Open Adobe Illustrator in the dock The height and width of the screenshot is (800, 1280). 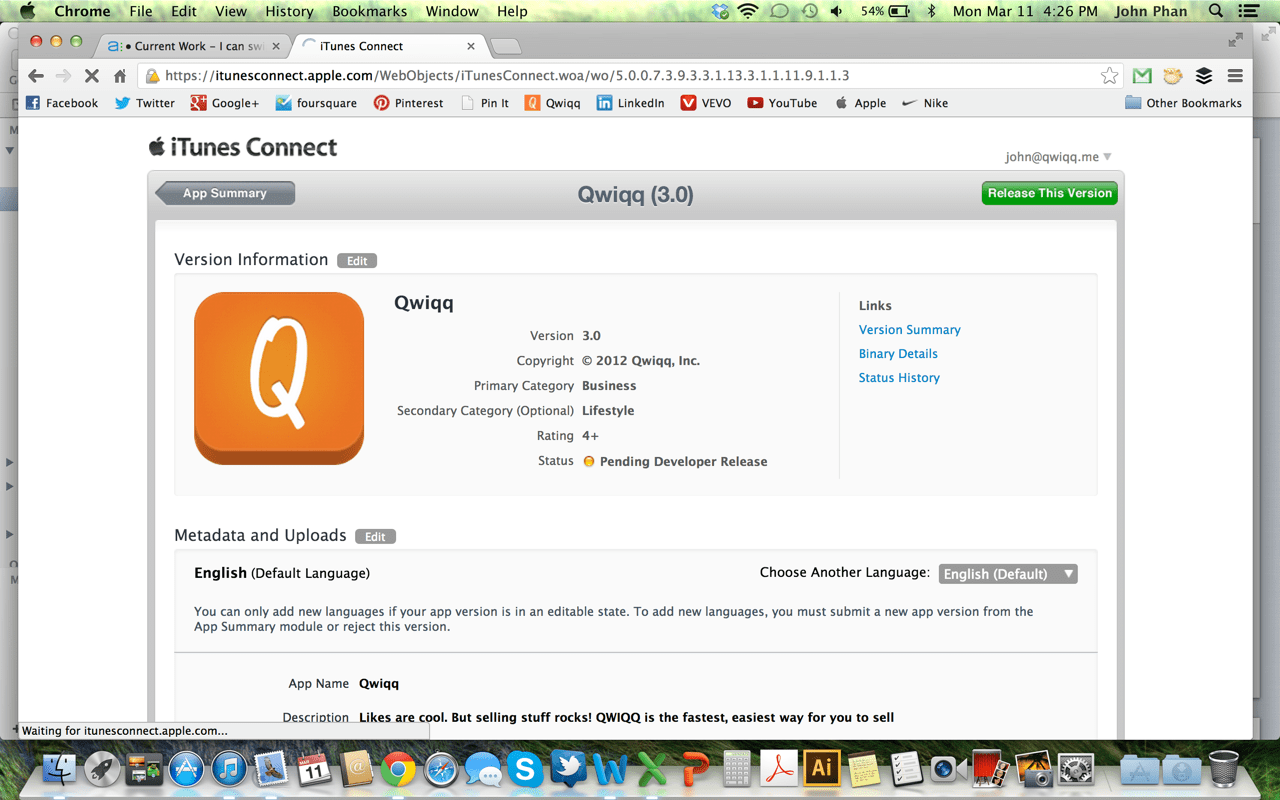point(821,768)
